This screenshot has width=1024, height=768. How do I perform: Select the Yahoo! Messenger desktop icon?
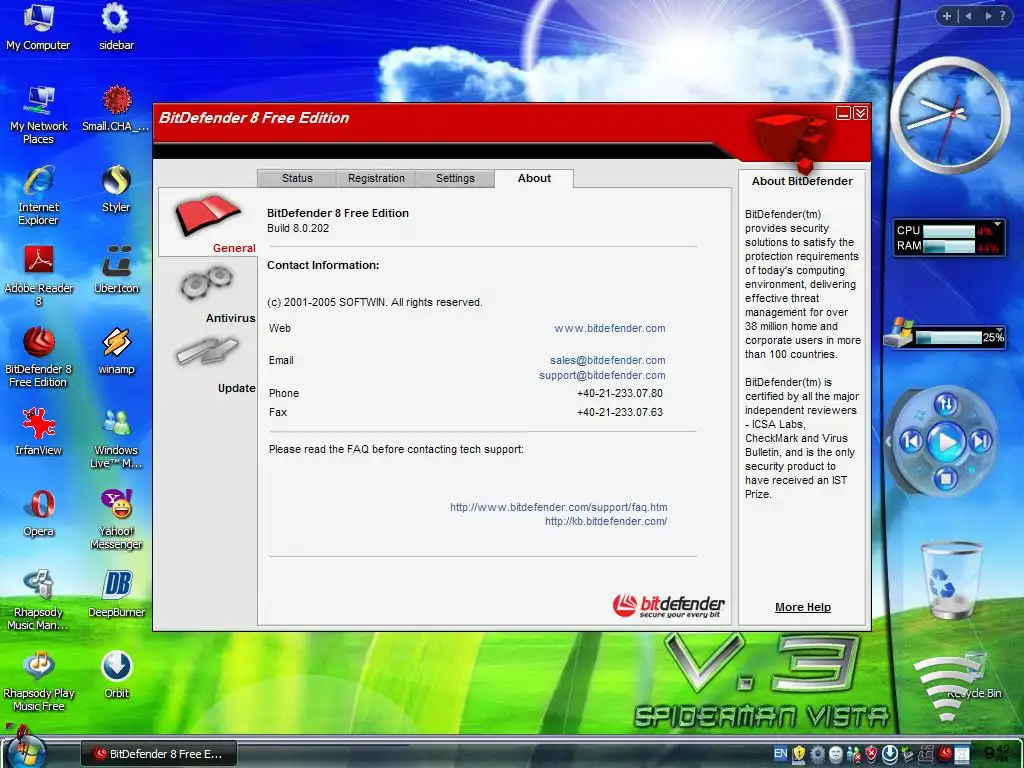(x=116, y=519)
